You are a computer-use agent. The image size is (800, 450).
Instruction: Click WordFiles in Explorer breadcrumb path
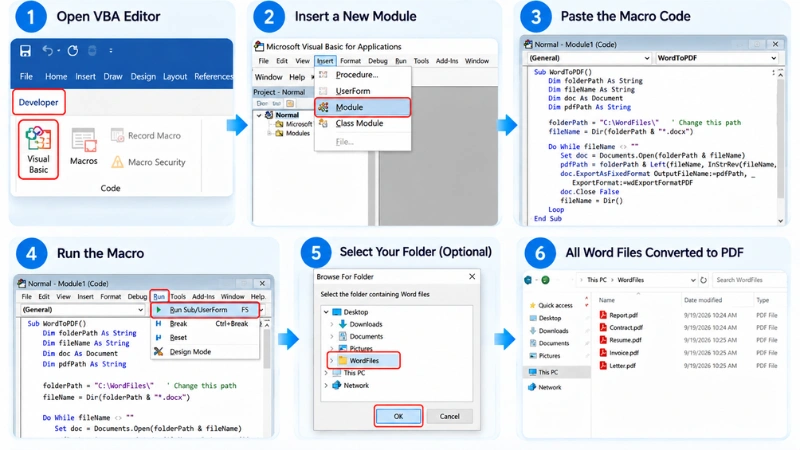[x=631, y=280]
